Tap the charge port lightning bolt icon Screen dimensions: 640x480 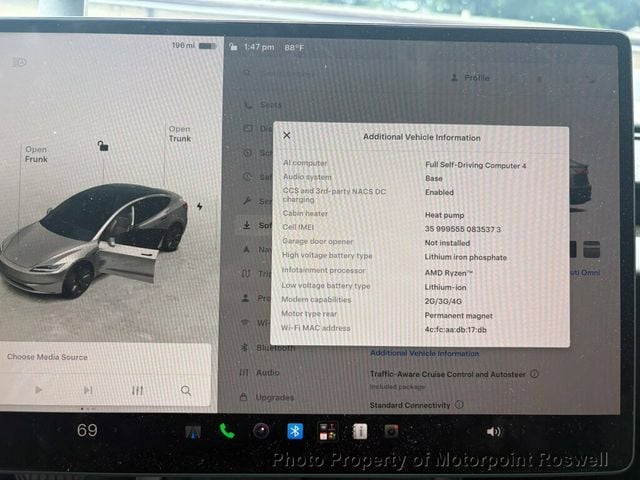200,206
